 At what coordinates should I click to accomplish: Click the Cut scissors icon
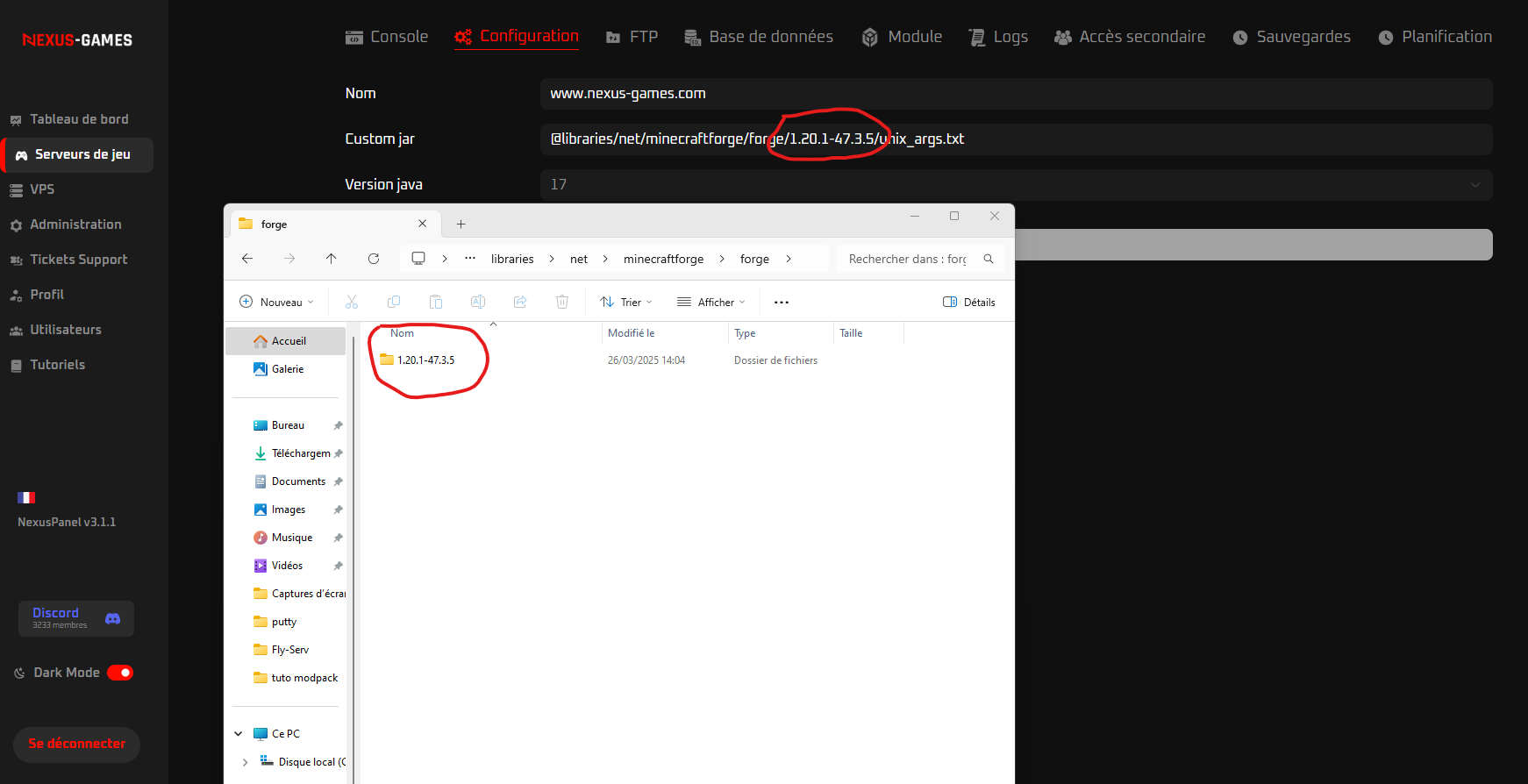coord(352,302)
